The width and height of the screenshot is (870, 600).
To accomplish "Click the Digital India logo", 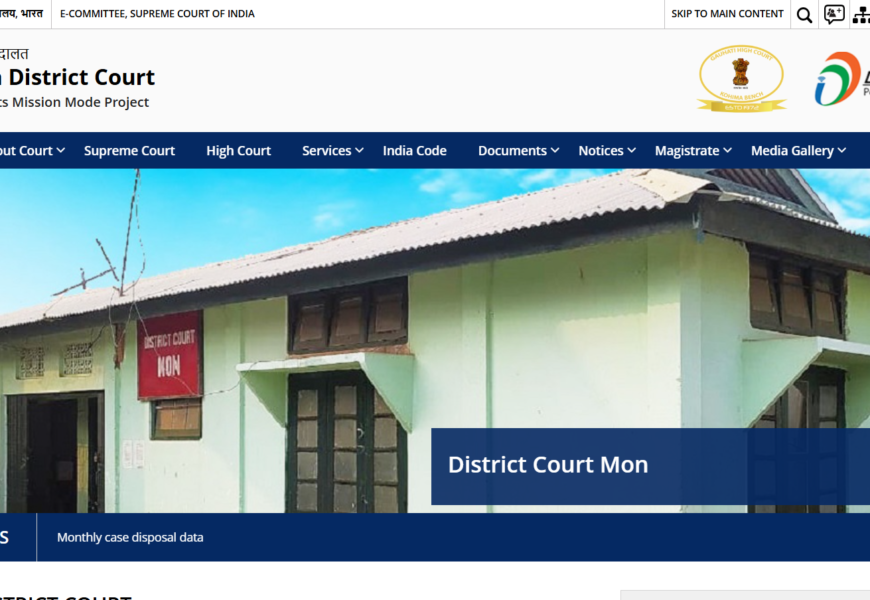I will point(840,79).
